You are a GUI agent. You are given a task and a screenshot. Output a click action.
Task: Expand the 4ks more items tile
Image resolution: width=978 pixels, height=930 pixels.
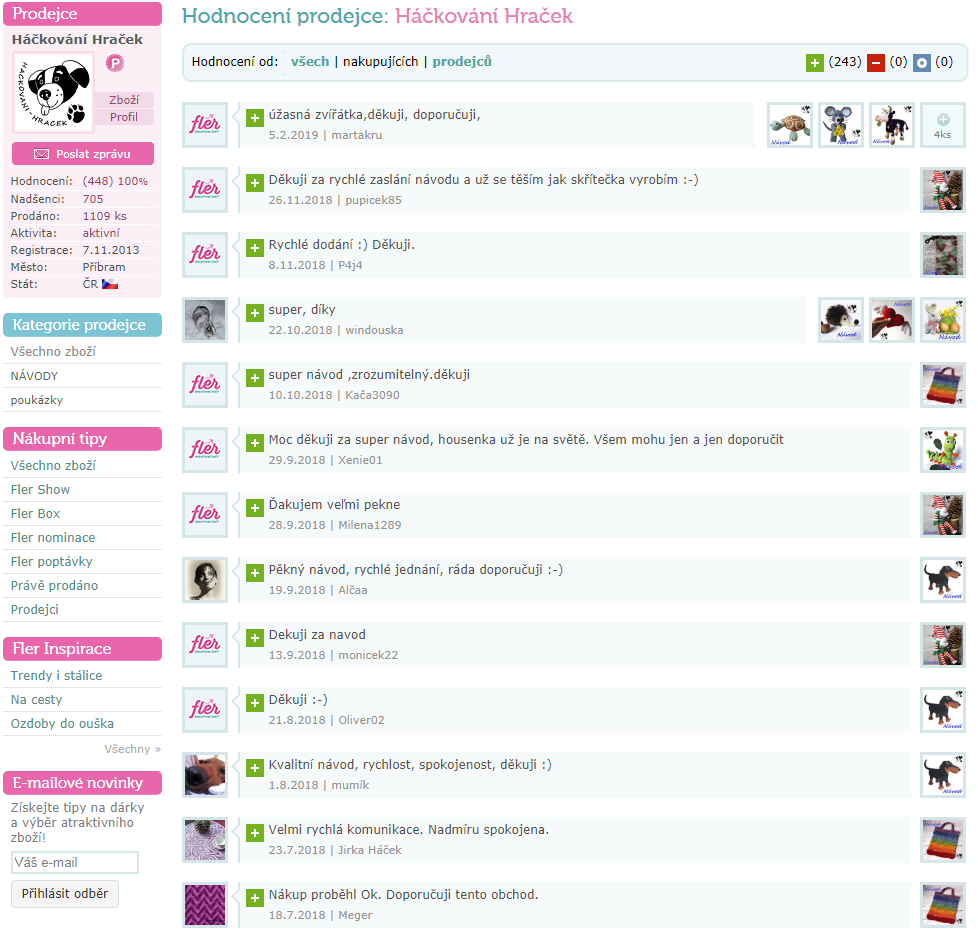pos(942,125)
